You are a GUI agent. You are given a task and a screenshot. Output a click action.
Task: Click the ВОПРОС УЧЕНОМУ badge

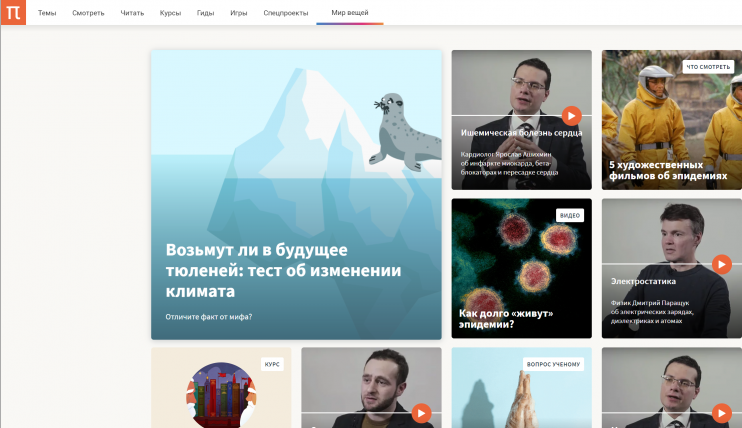point(553,364)
